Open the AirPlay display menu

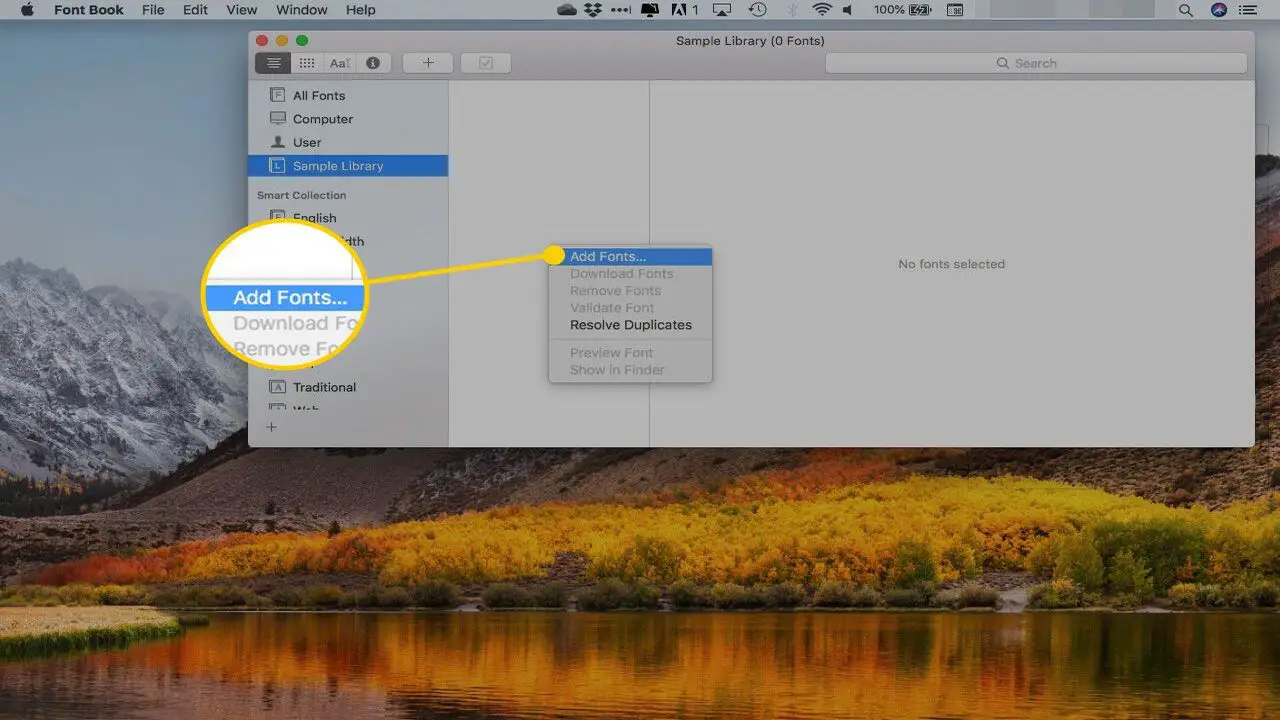[x=722, y=10]
